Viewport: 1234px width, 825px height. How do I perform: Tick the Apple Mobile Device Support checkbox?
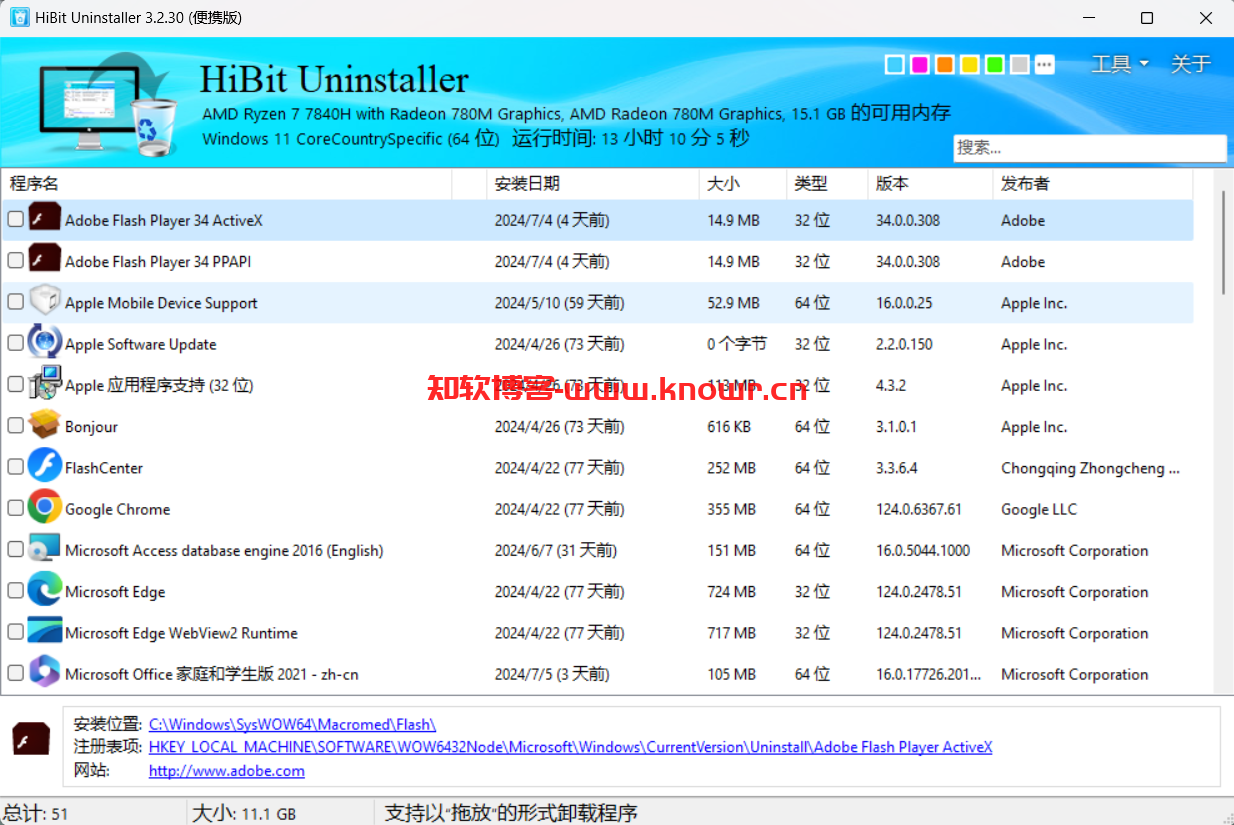tap(15, 301)
